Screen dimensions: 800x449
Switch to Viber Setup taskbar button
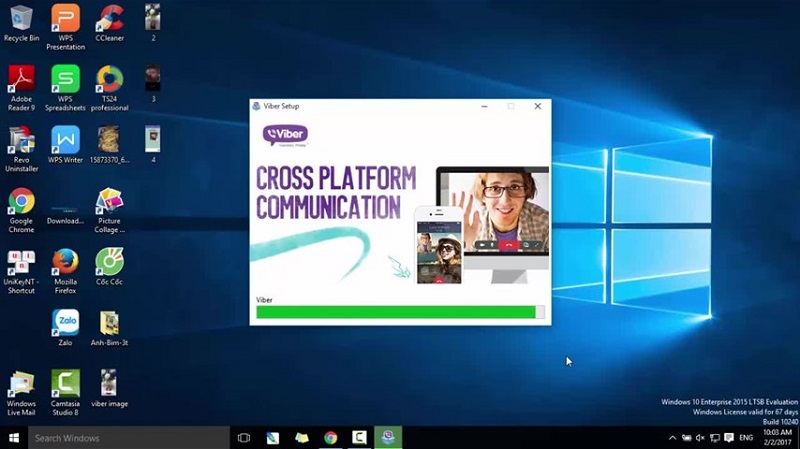tap(388, 438)
